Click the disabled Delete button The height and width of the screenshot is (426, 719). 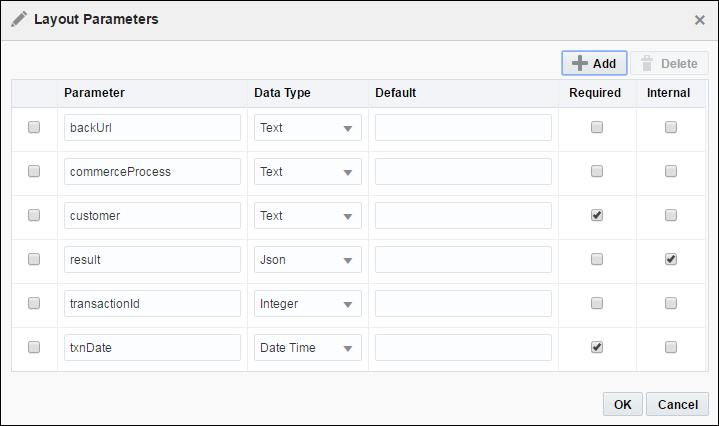point(669,63)
